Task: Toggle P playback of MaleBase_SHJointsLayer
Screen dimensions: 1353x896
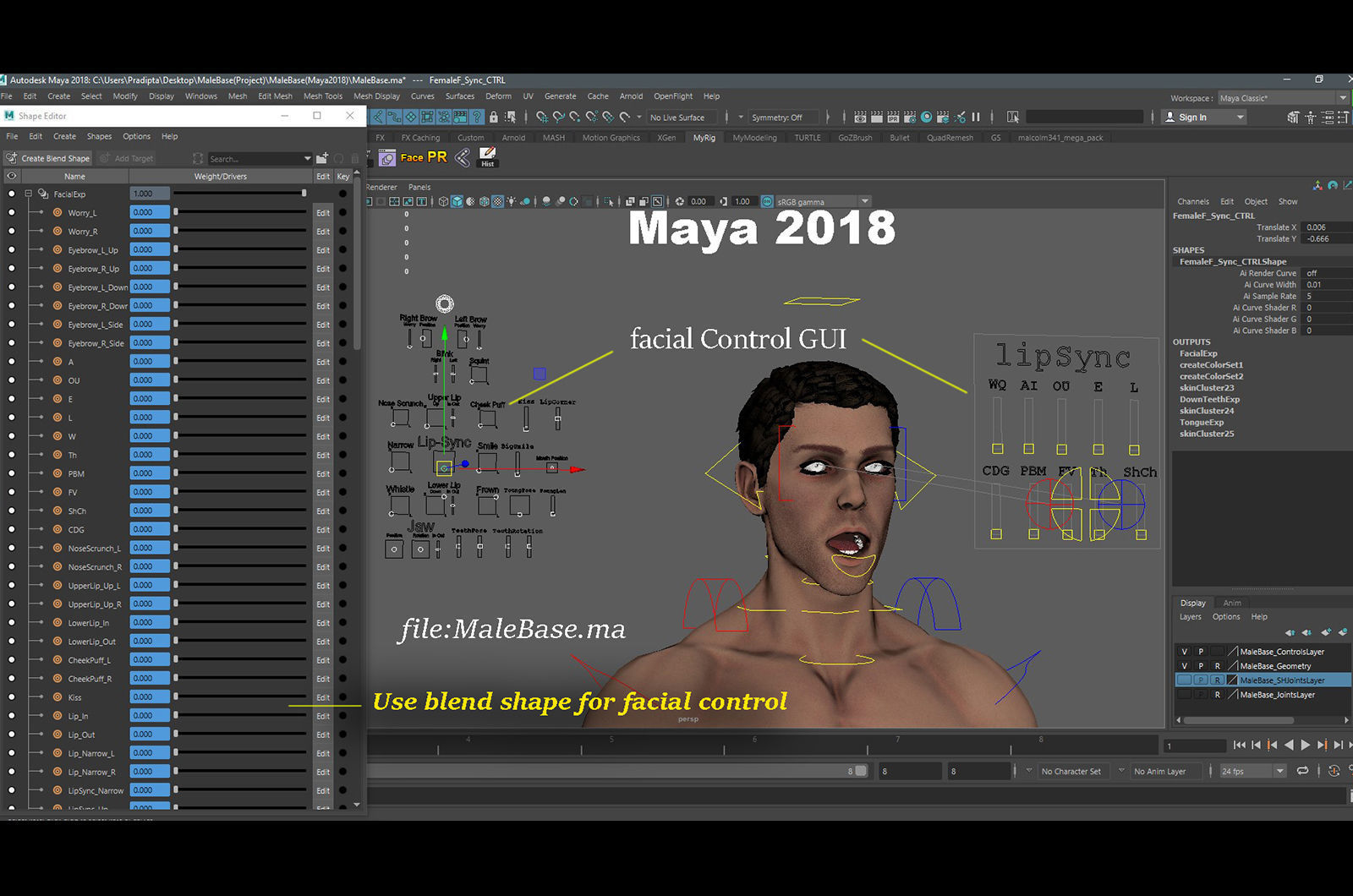Action: coord(1200,680)
